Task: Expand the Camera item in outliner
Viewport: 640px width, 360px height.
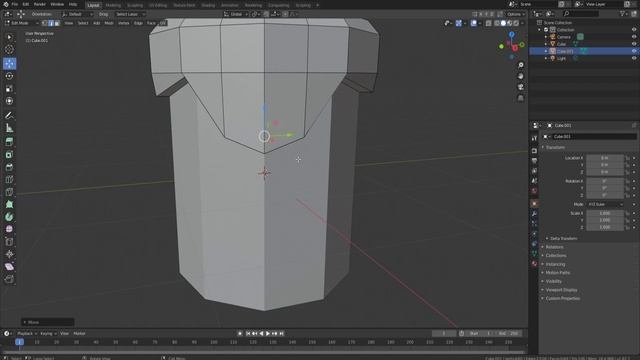Action: pyautogui.click(x=546, y=37)
